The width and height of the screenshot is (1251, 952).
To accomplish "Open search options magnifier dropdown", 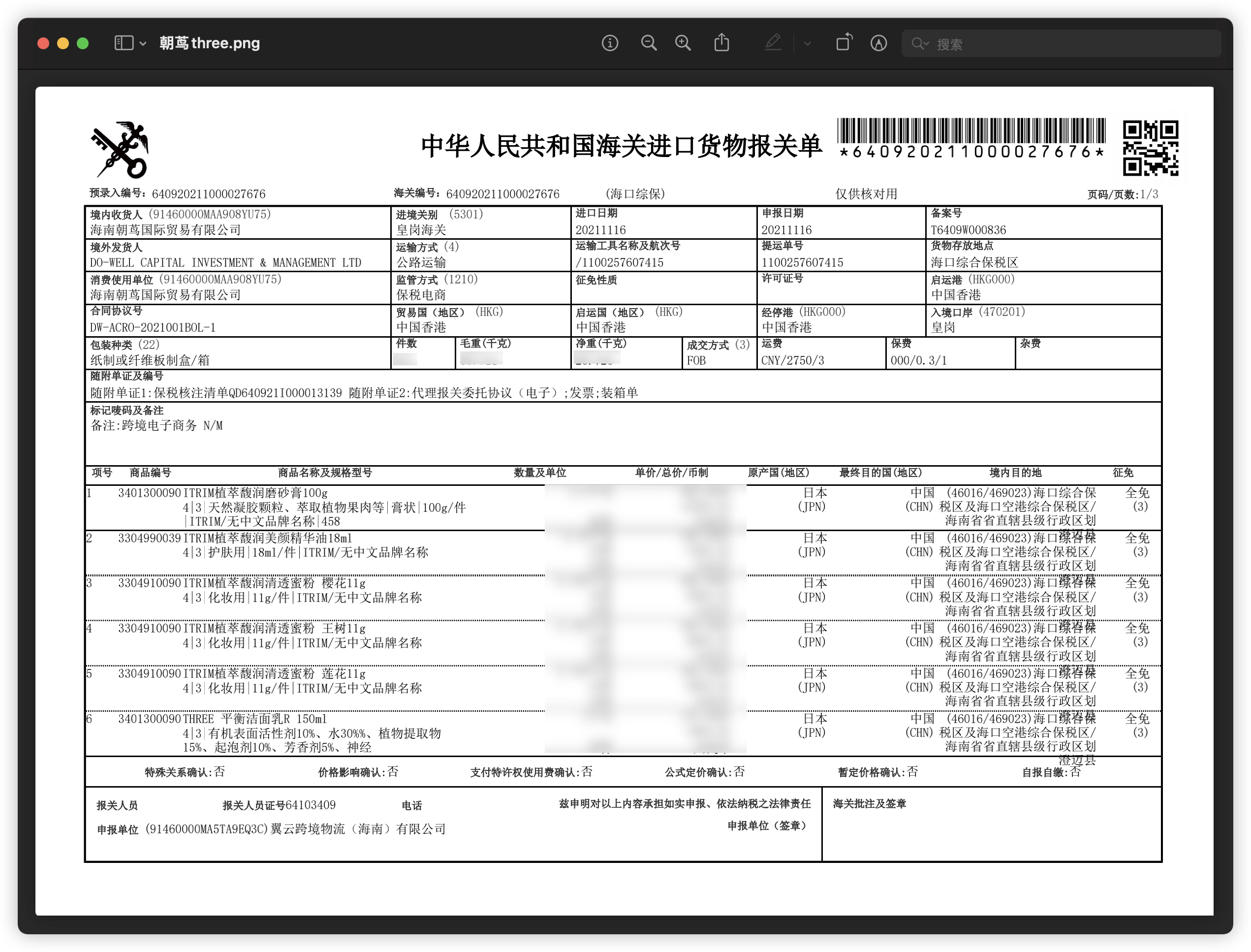I will pyautogui.click(x=920, y=44).
